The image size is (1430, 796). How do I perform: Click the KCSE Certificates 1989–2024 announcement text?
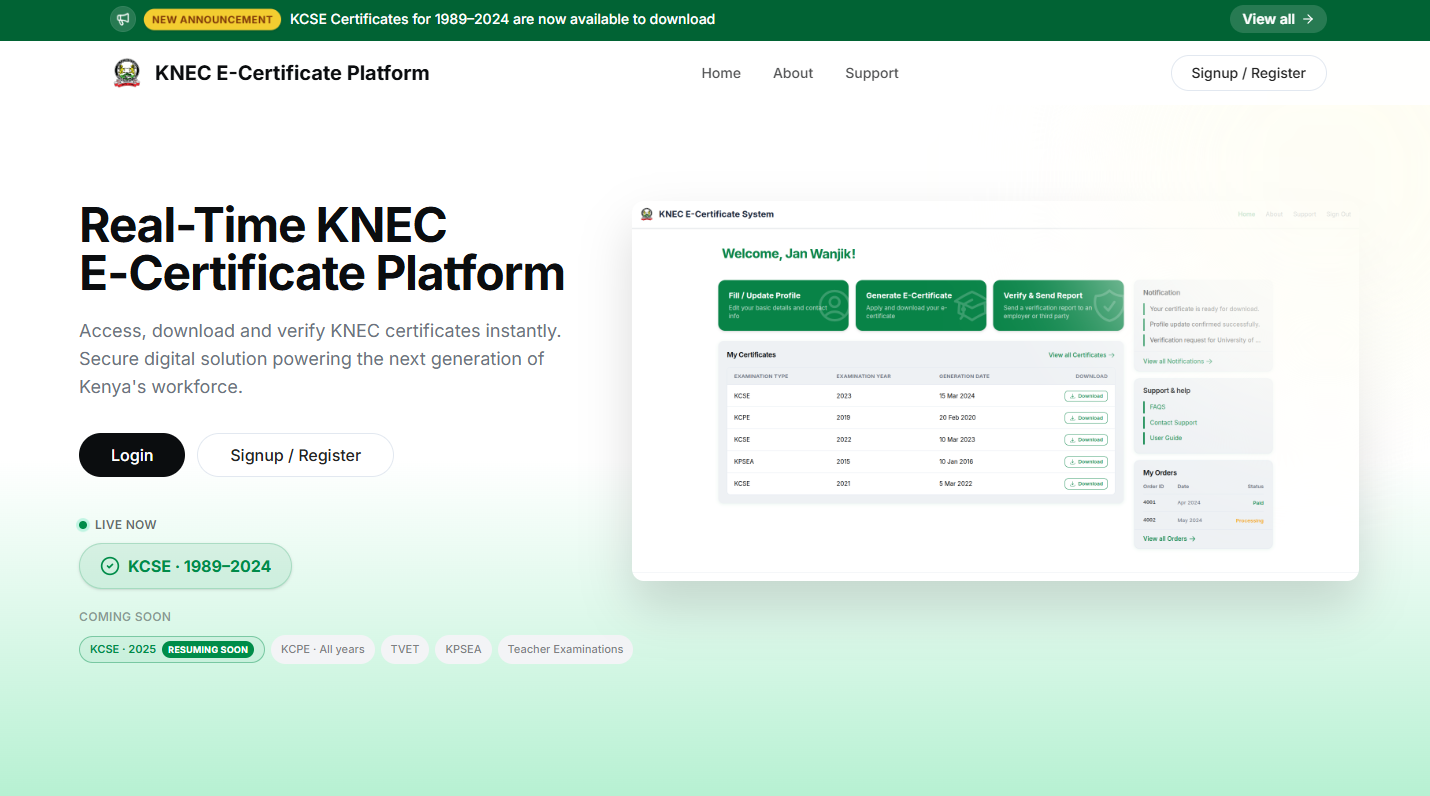(x=502, y=19)
